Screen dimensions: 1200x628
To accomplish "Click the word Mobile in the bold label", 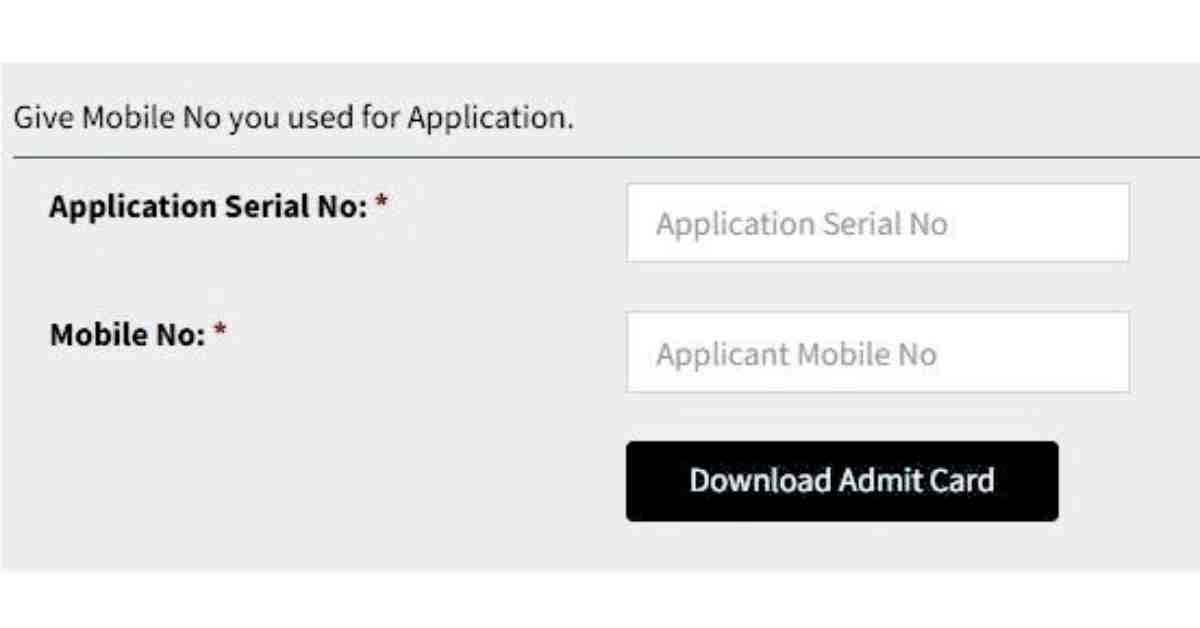I will [x=89, y=334].
